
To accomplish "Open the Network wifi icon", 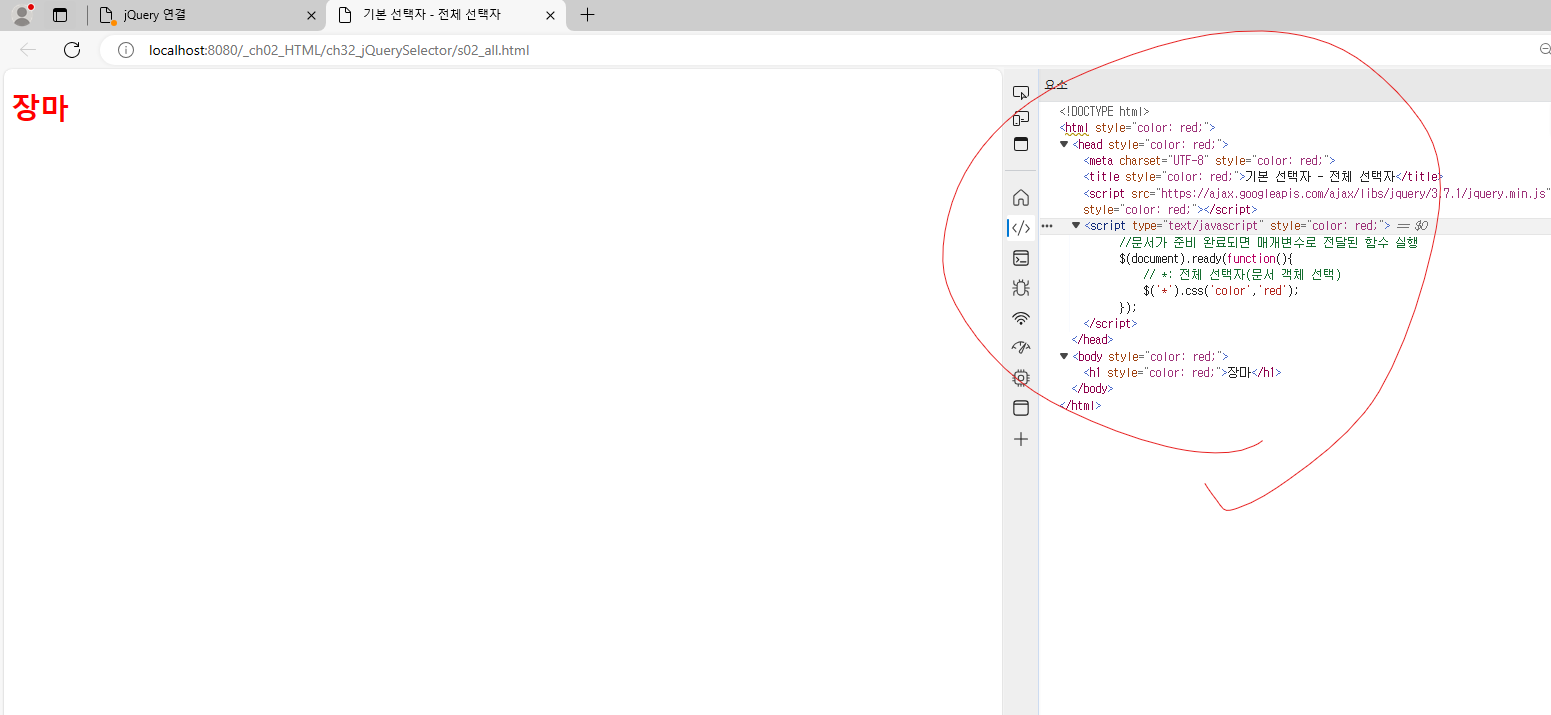I will [x=1020, y=318].
